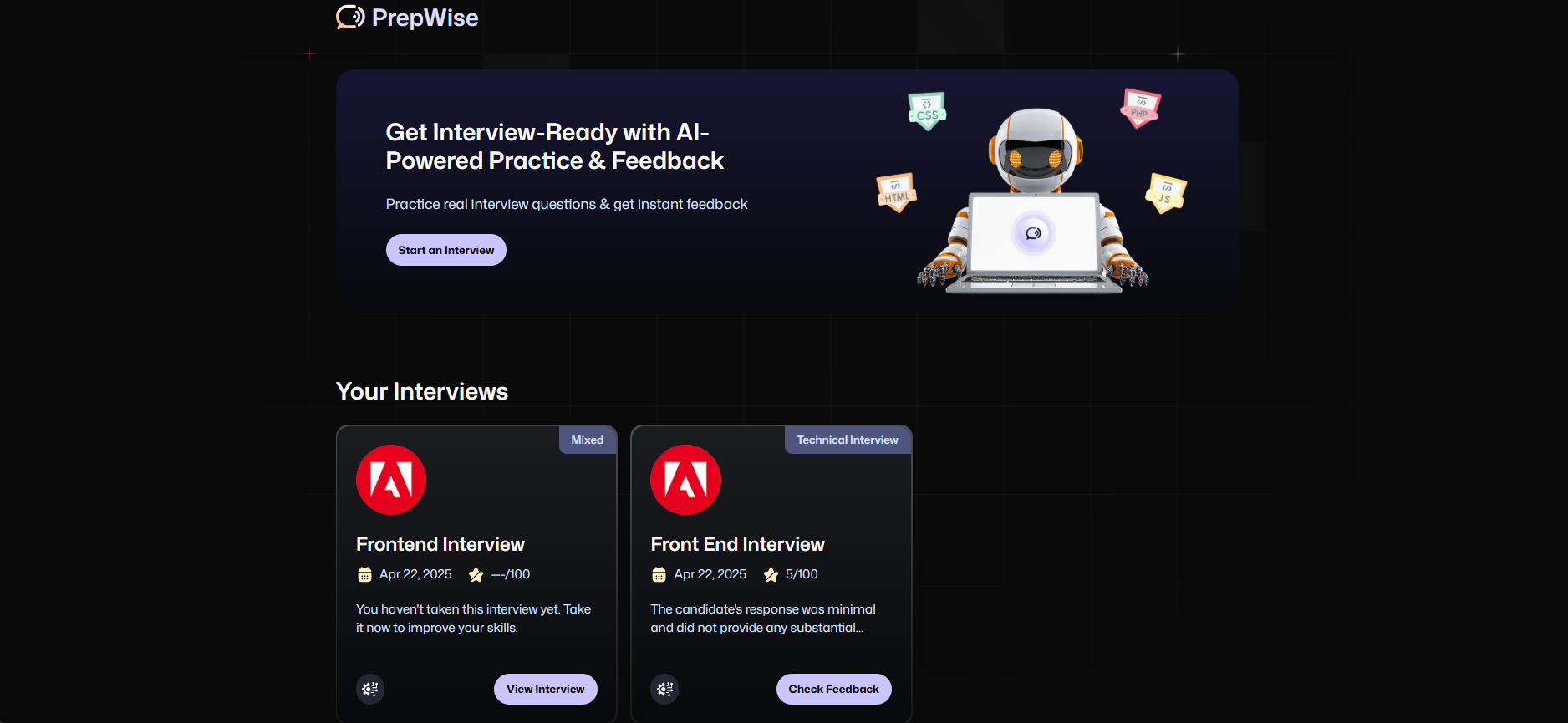This screenshot has height=723, width=1568.
Task: Click the HTML badge beside the robot
Action: (x=897, y=193)
